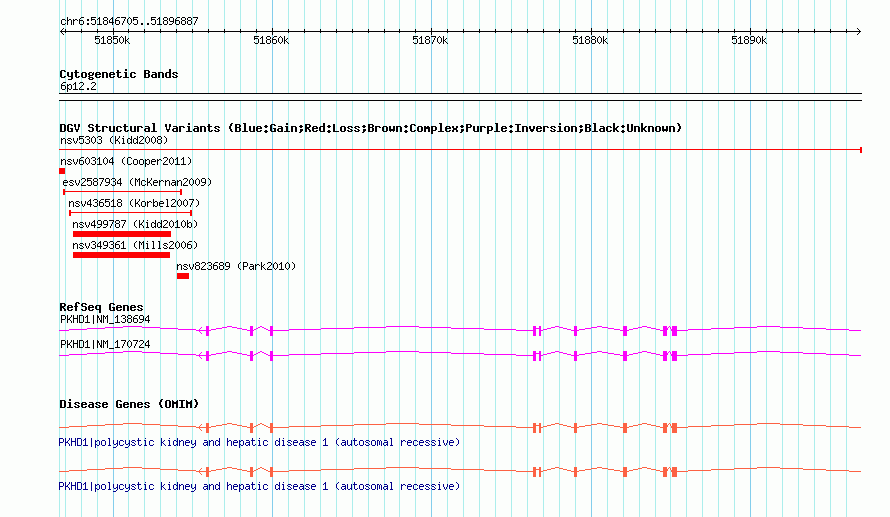Click the PKHD1|NM_170724 transcript label
This screenshot has height=517, width=890.
pos(105,344)
